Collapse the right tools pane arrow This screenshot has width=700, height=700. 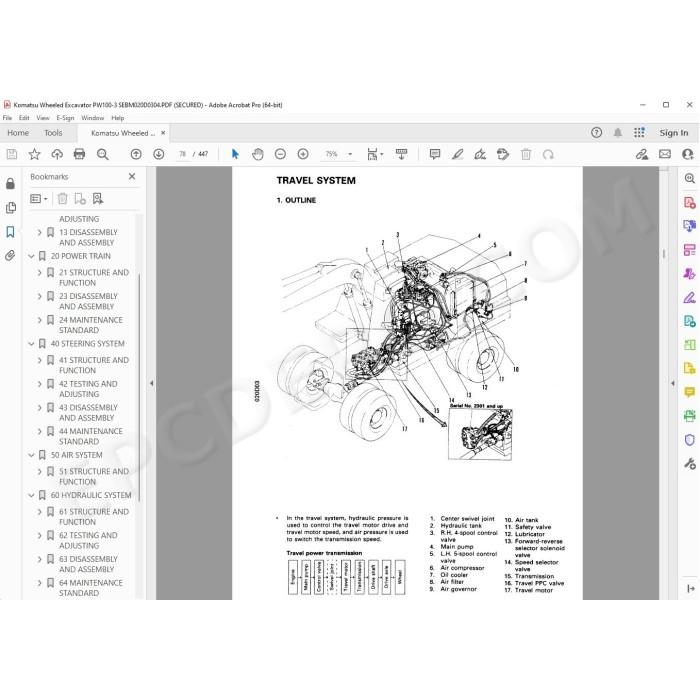tap(673, 383)
